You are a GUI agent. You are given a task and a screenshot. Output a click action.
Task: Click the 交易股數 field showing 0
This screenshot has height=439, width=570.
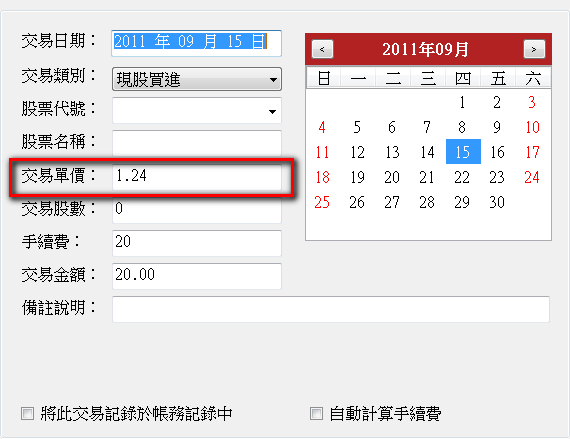(x=197, y=210)
